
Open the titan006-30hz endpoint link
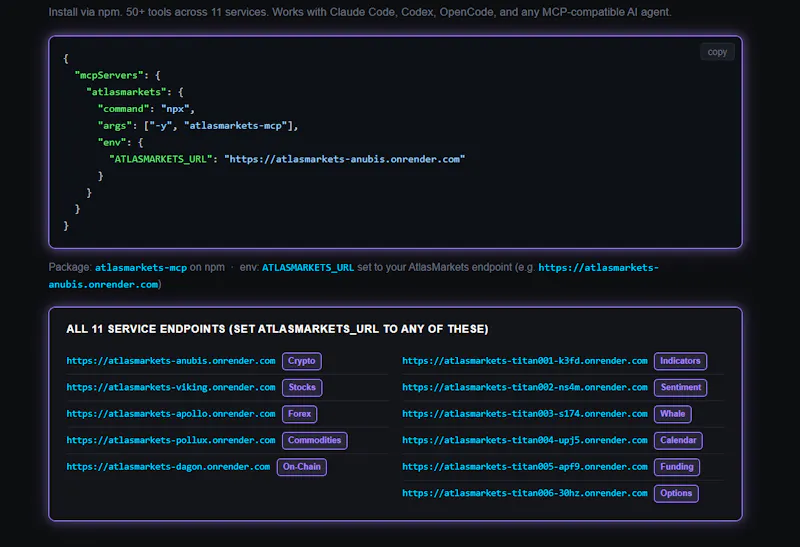[525, 493]
